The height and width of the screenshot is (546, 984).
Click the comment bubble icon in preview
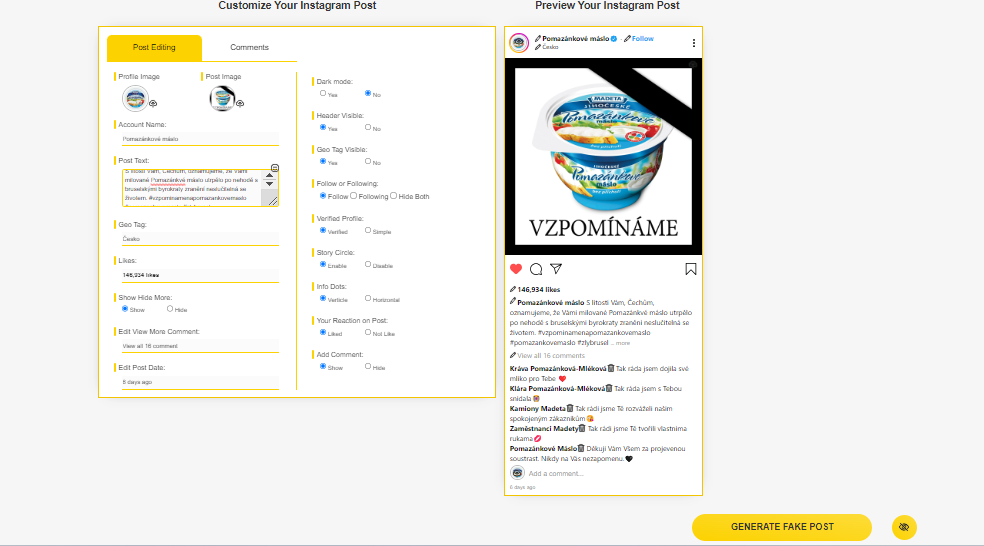(536, 269)
